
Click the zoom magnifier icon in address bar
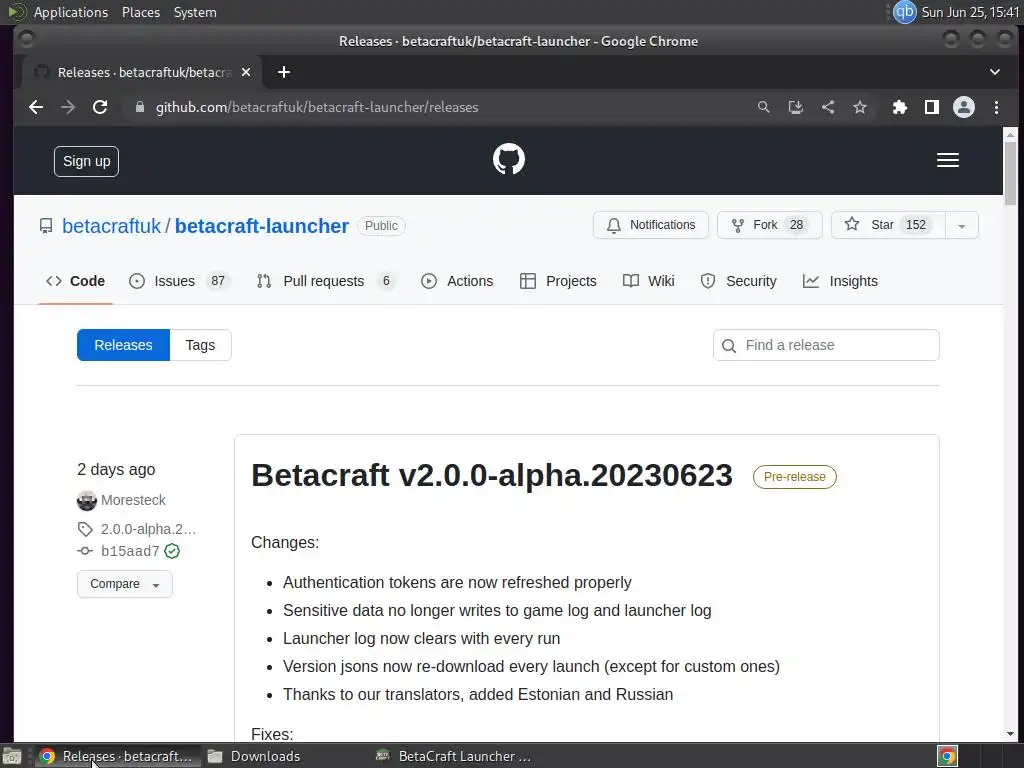(x=763, y=107)
